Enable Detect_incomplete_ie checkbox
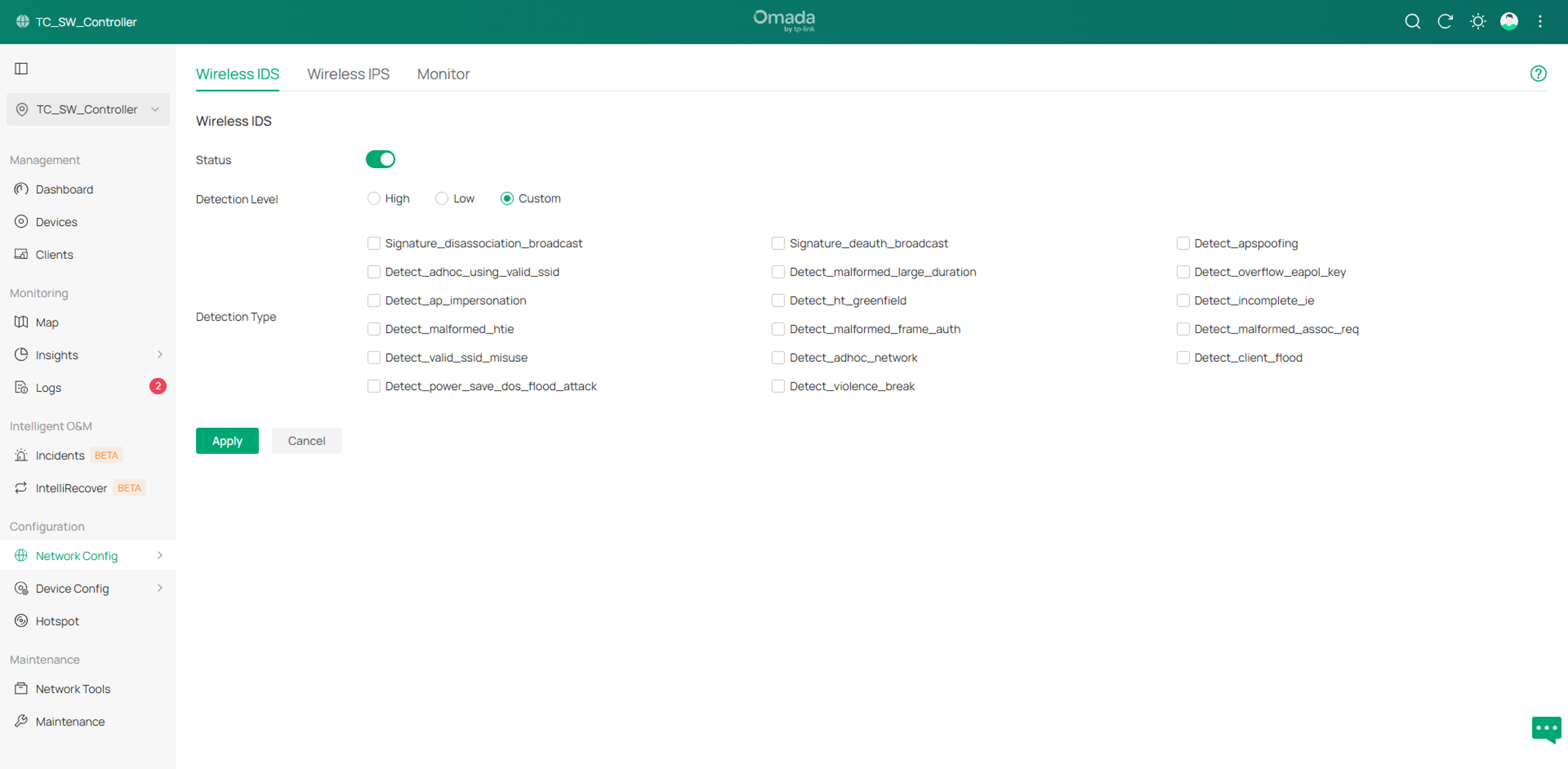Screen dimensions: 1568x769 point(1183,300)
